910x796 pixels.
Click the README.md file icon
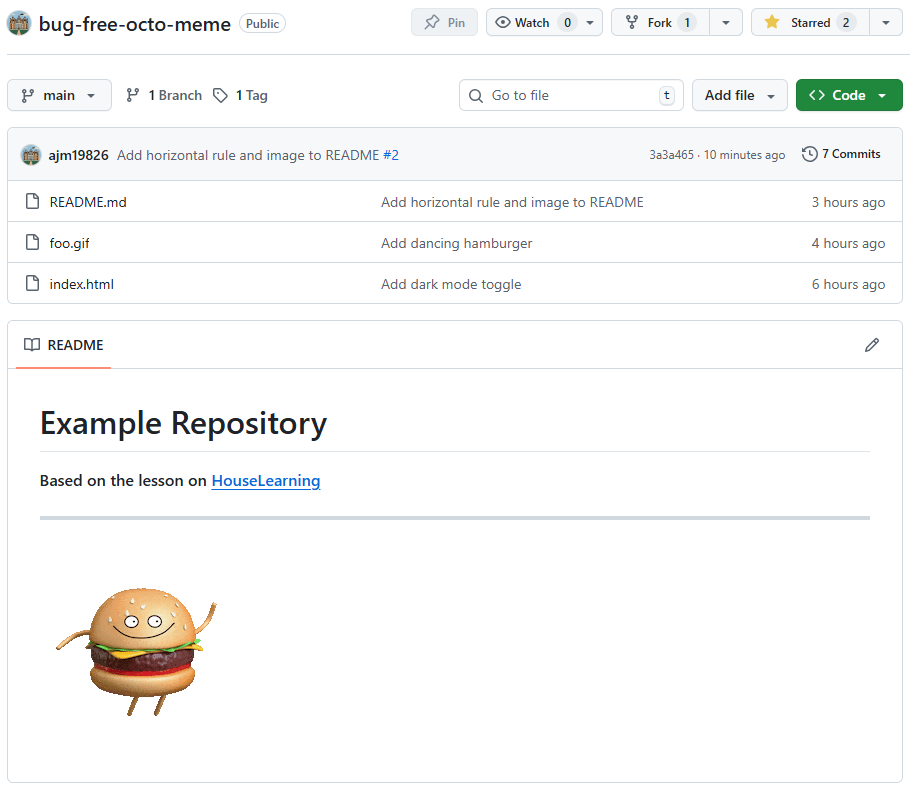click(x=33, y=202)
